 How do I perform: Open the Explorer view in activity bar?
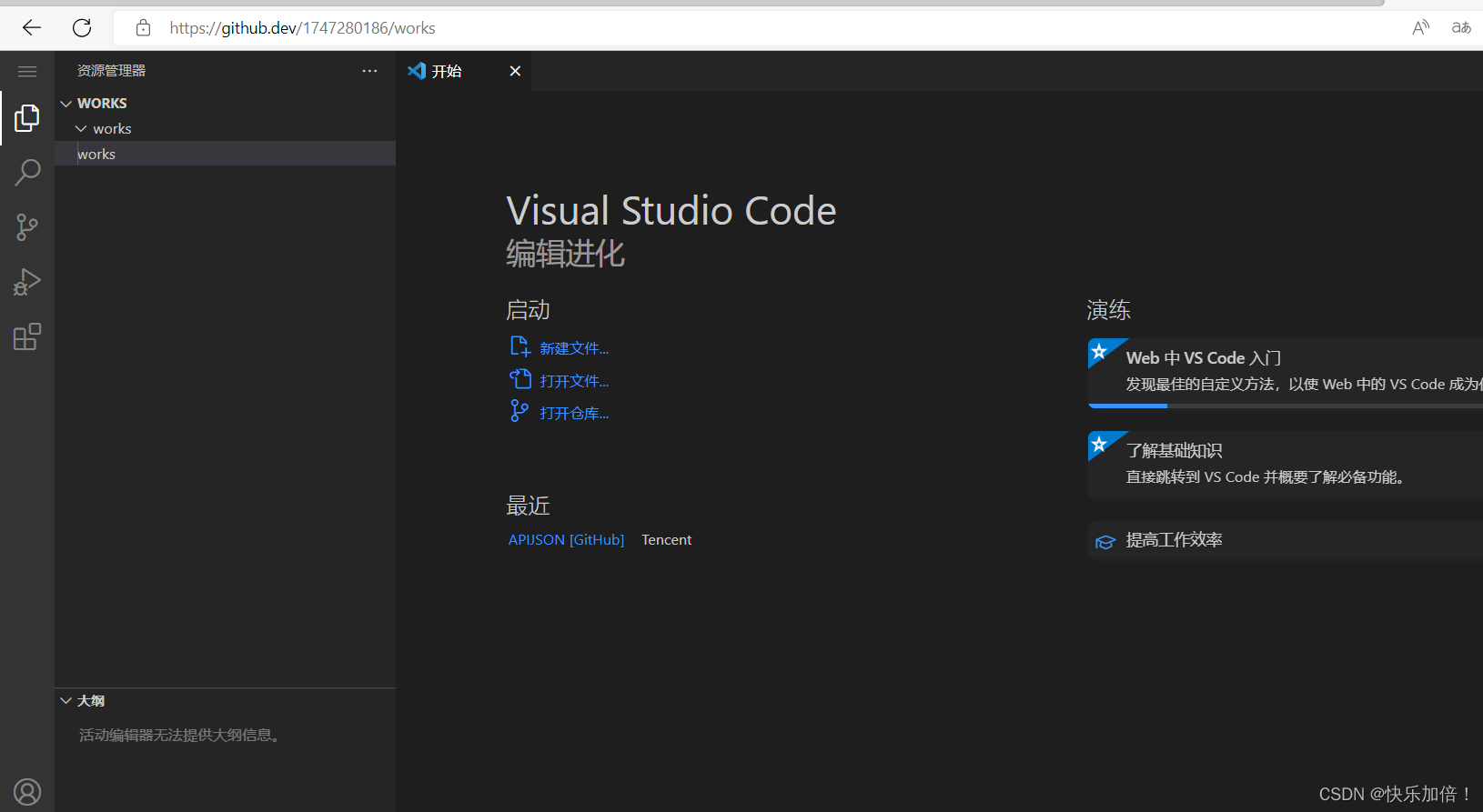(x=27, y=118)
